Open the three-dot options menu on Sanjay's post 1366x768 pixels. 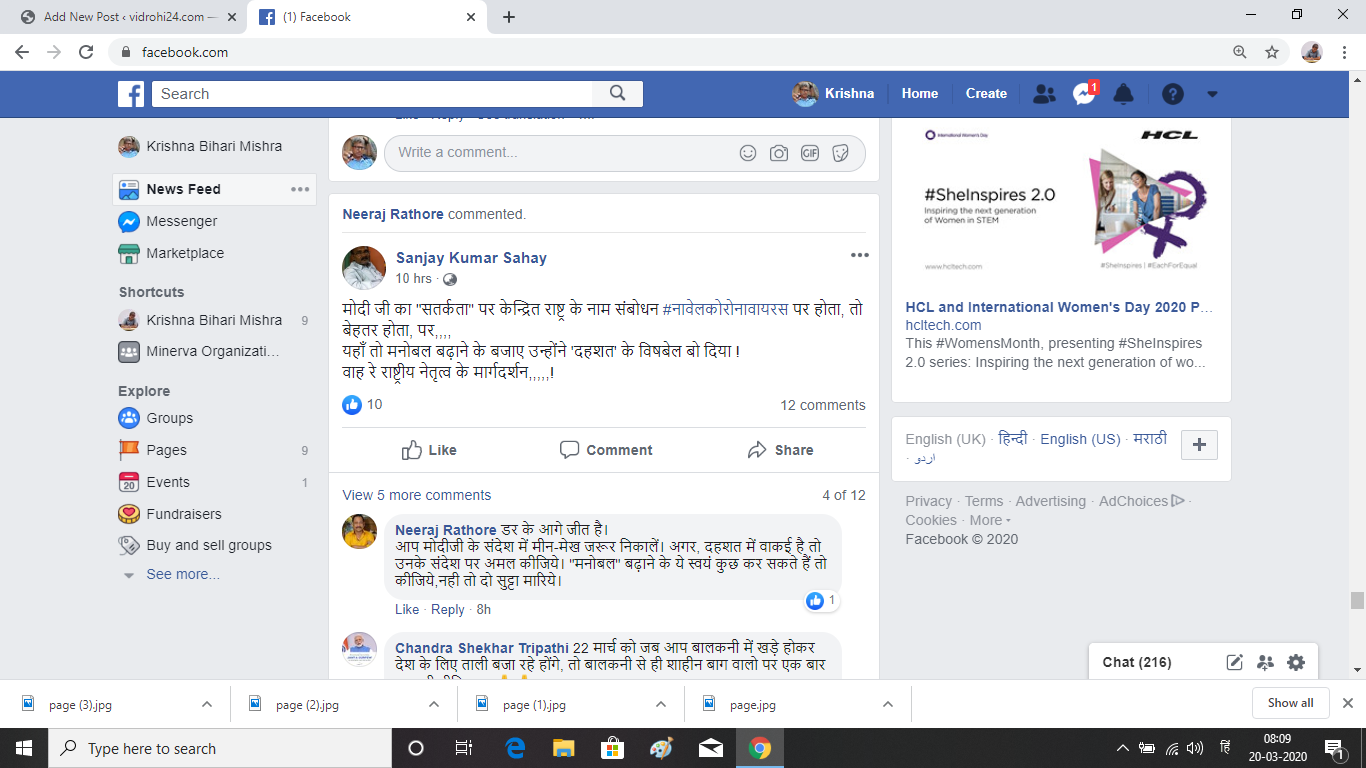point(860,256)
